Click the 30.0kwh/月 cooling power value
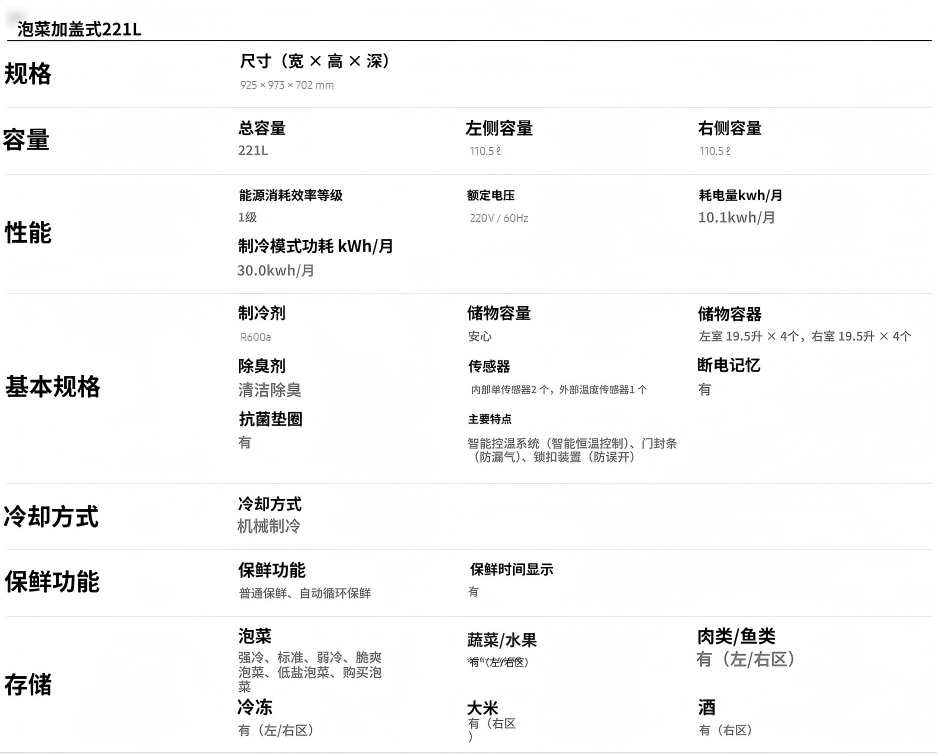937x754 pixels. 276,270
